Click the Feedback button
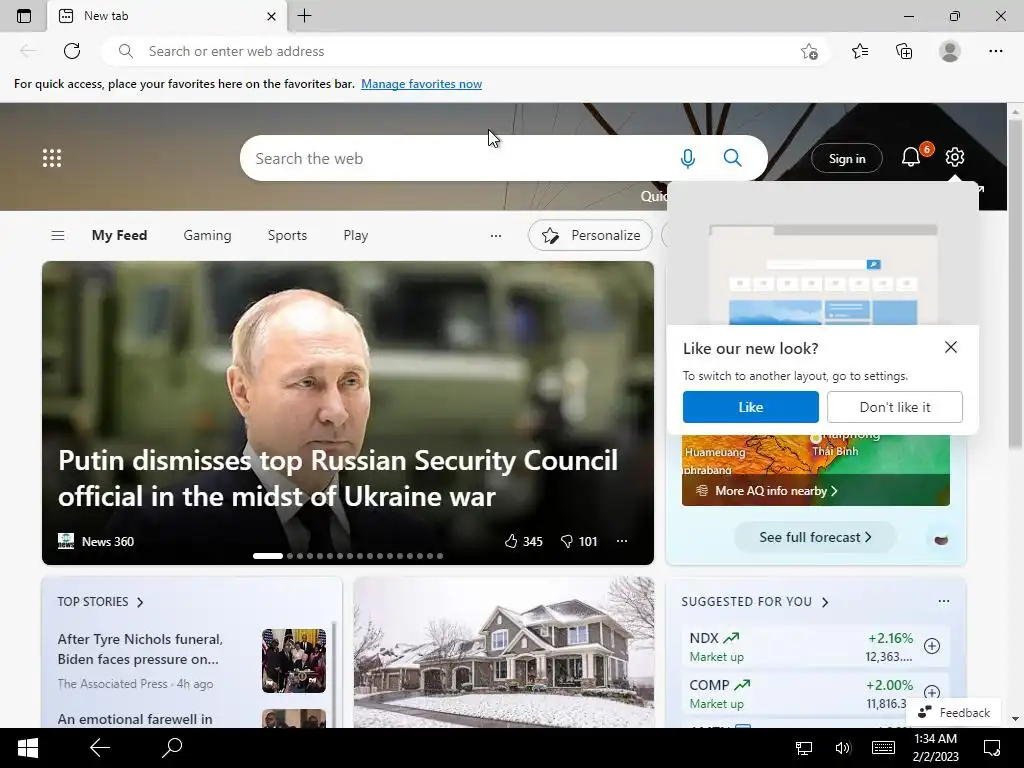Image resolution: width=1024 pixels, height=768 pixels. point(954,712)
